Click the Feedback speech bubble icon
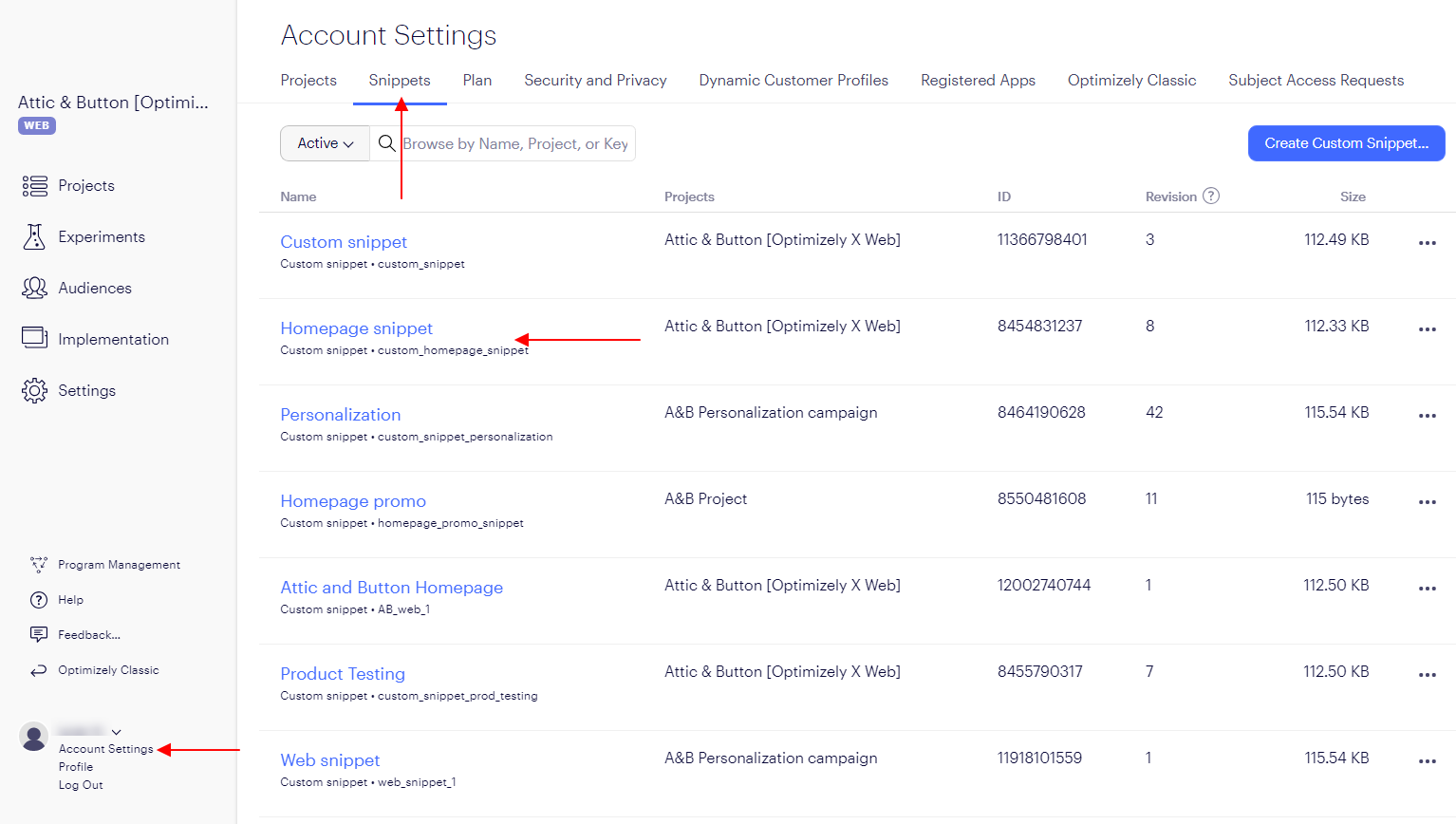 pyautogui.click(x=39, y=634)
